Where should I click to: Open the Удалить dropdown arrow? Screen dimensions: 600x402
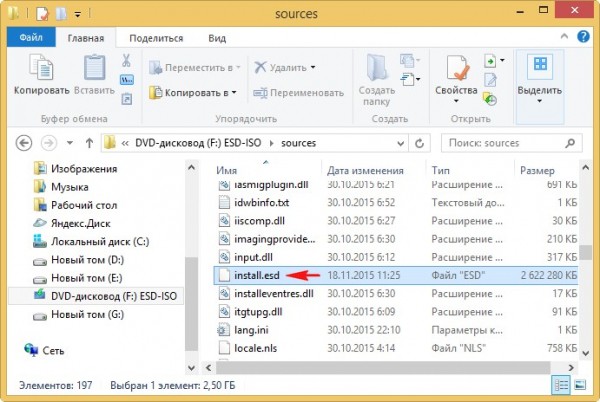[313, 68]
